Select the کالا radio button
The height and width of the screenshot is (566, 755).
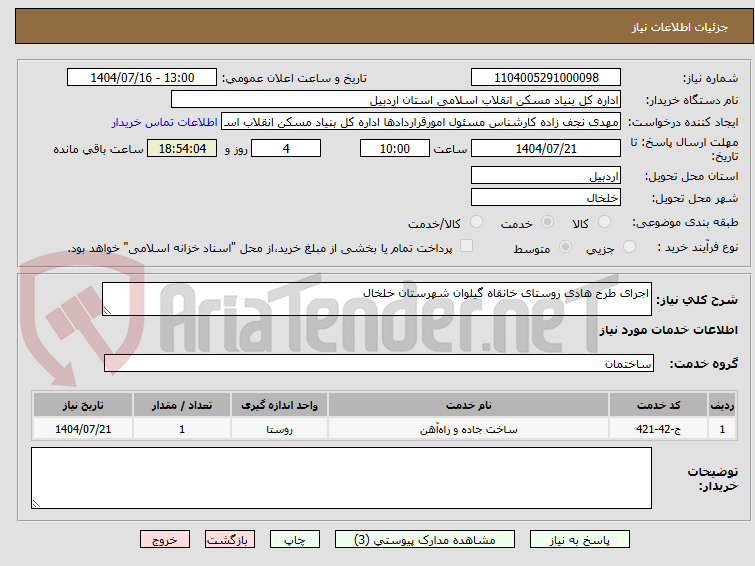[604, 222]
